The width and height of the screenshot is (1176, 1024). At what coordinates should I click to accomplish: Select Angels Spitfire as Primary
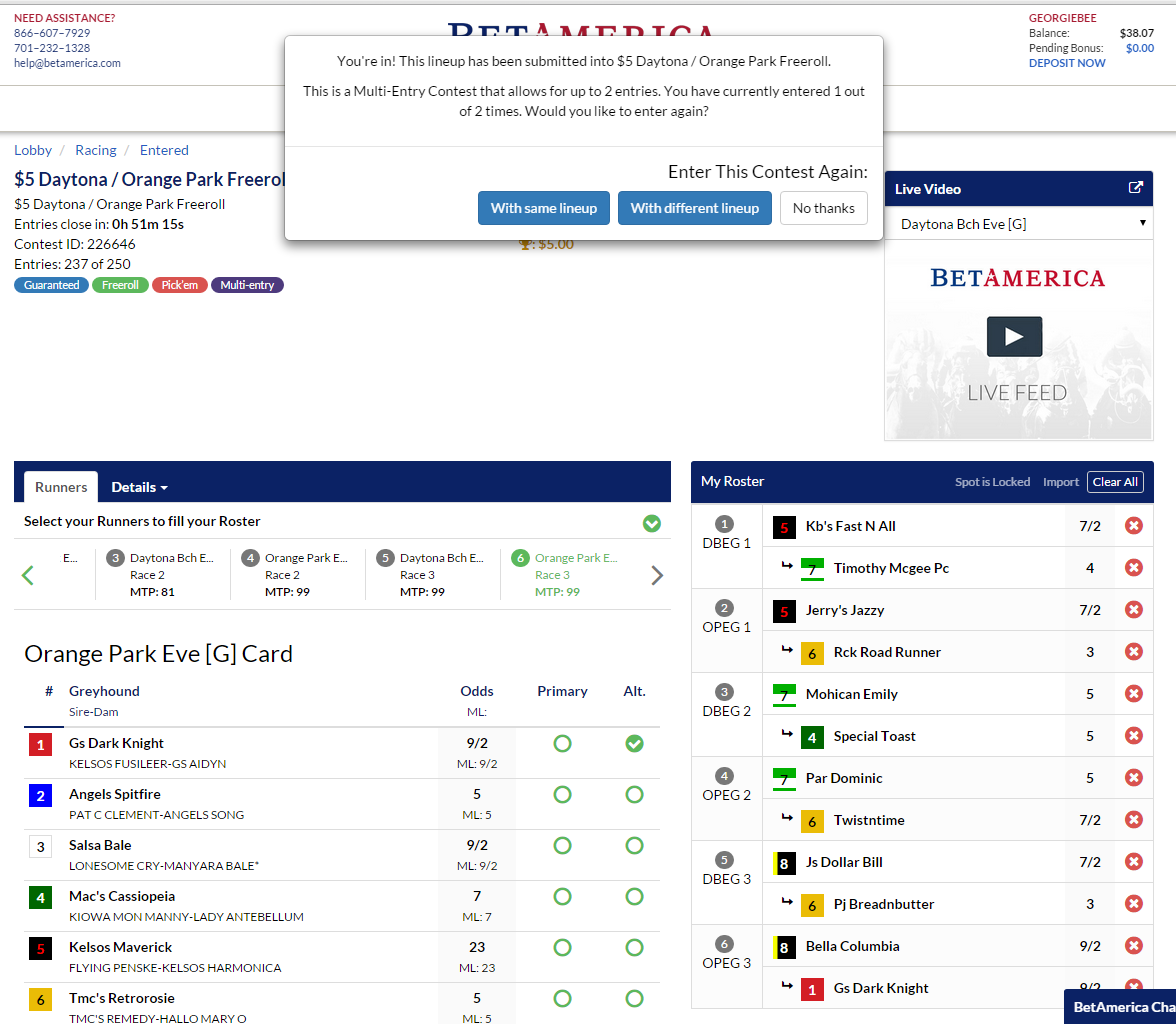(562, 794)
